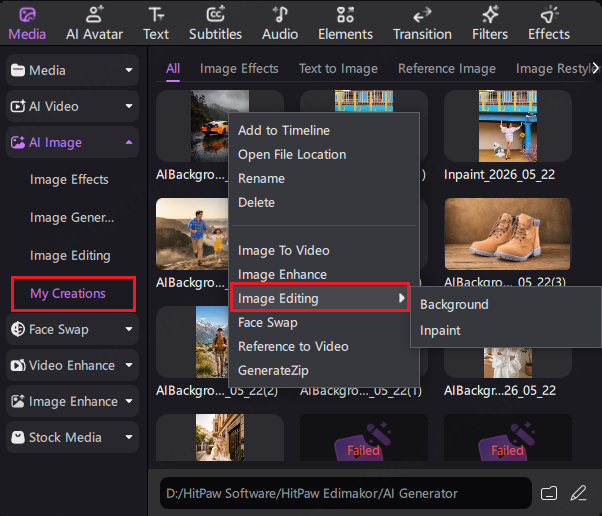Click the AI Image icon in sidebar
This screenshot has height=516, width=602.
[18, 142]
